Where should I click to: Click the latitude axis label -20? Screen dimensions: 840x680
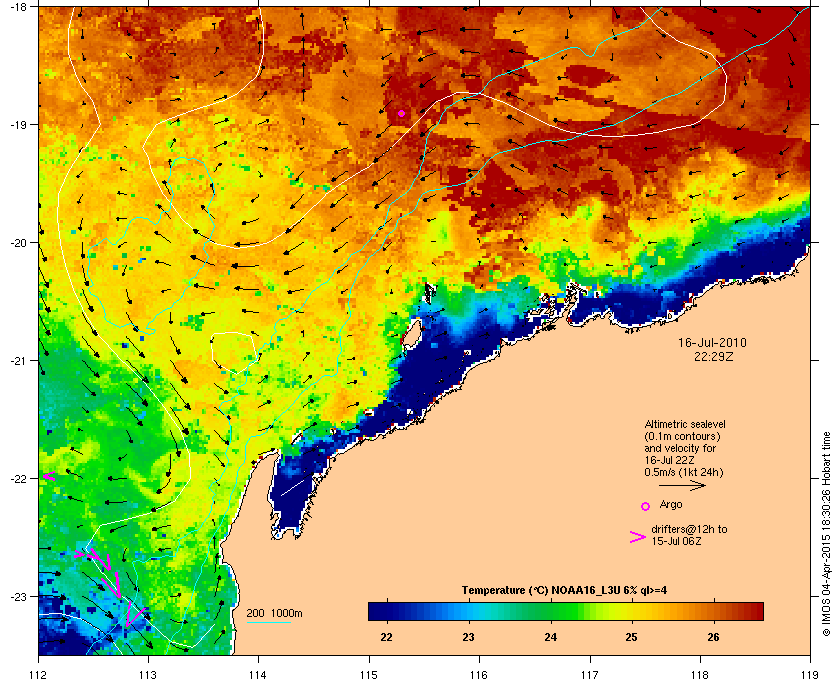coord(19,242)
